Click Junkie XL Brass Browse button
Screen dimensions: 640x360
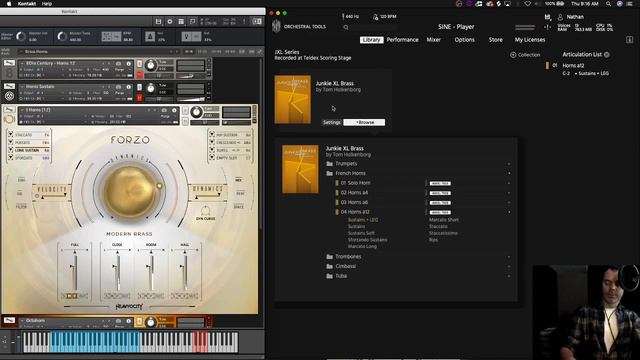click(364, 122)
